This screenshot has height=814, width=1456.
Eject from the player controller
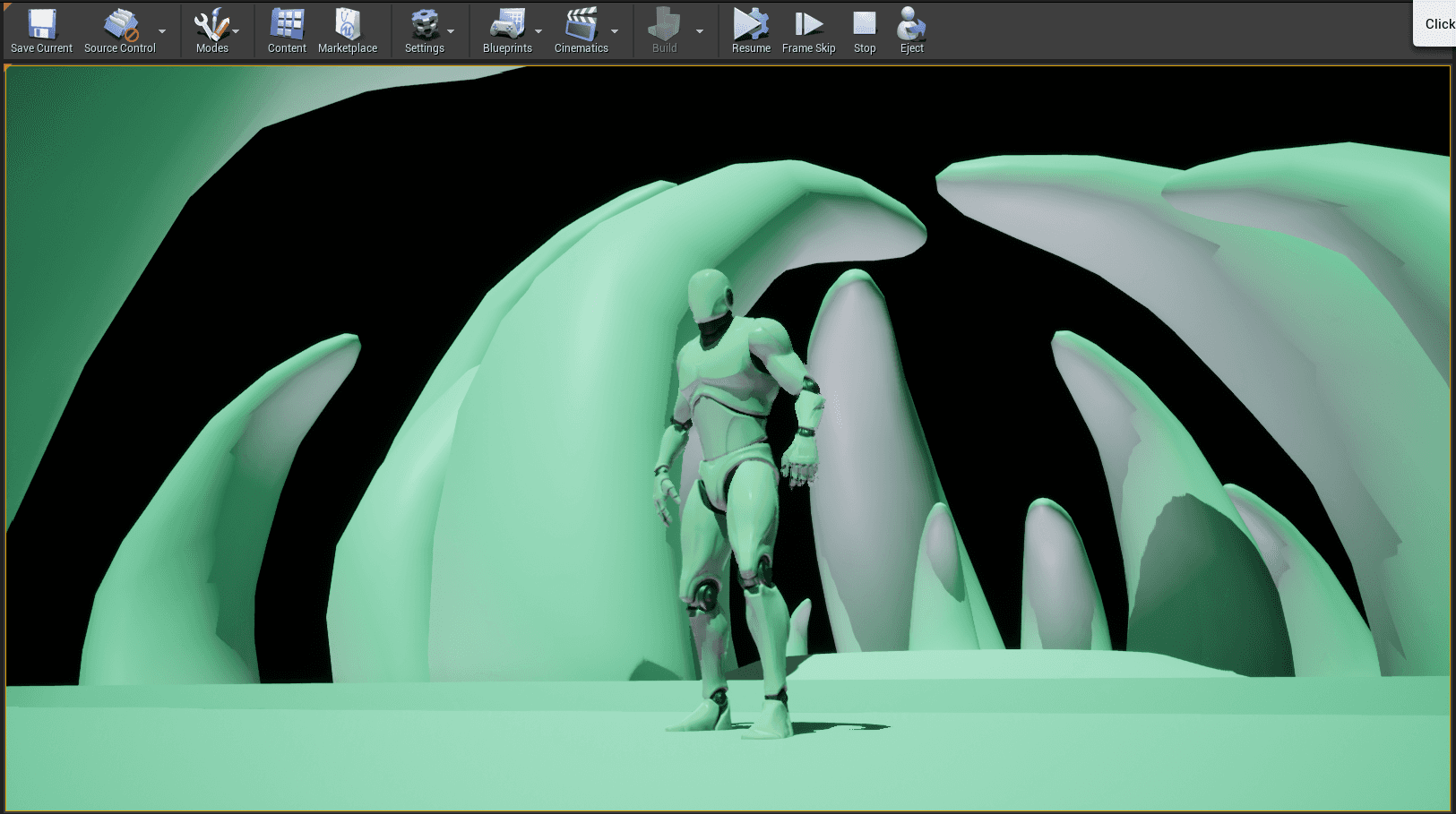tap(911, 25)
